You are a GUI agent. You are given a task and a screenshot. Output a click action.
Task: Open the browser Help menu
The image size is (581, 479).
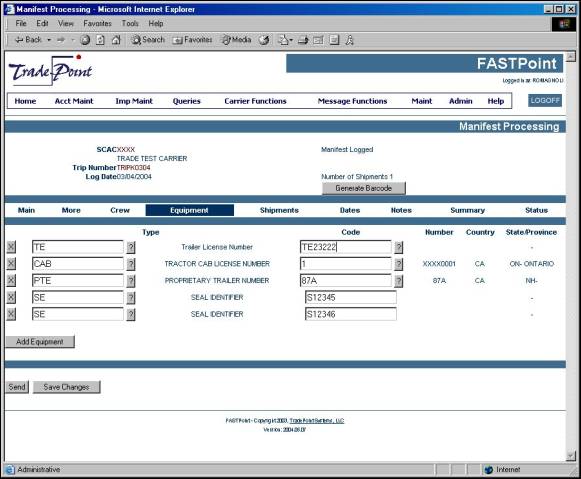click(x=156, y=23)
